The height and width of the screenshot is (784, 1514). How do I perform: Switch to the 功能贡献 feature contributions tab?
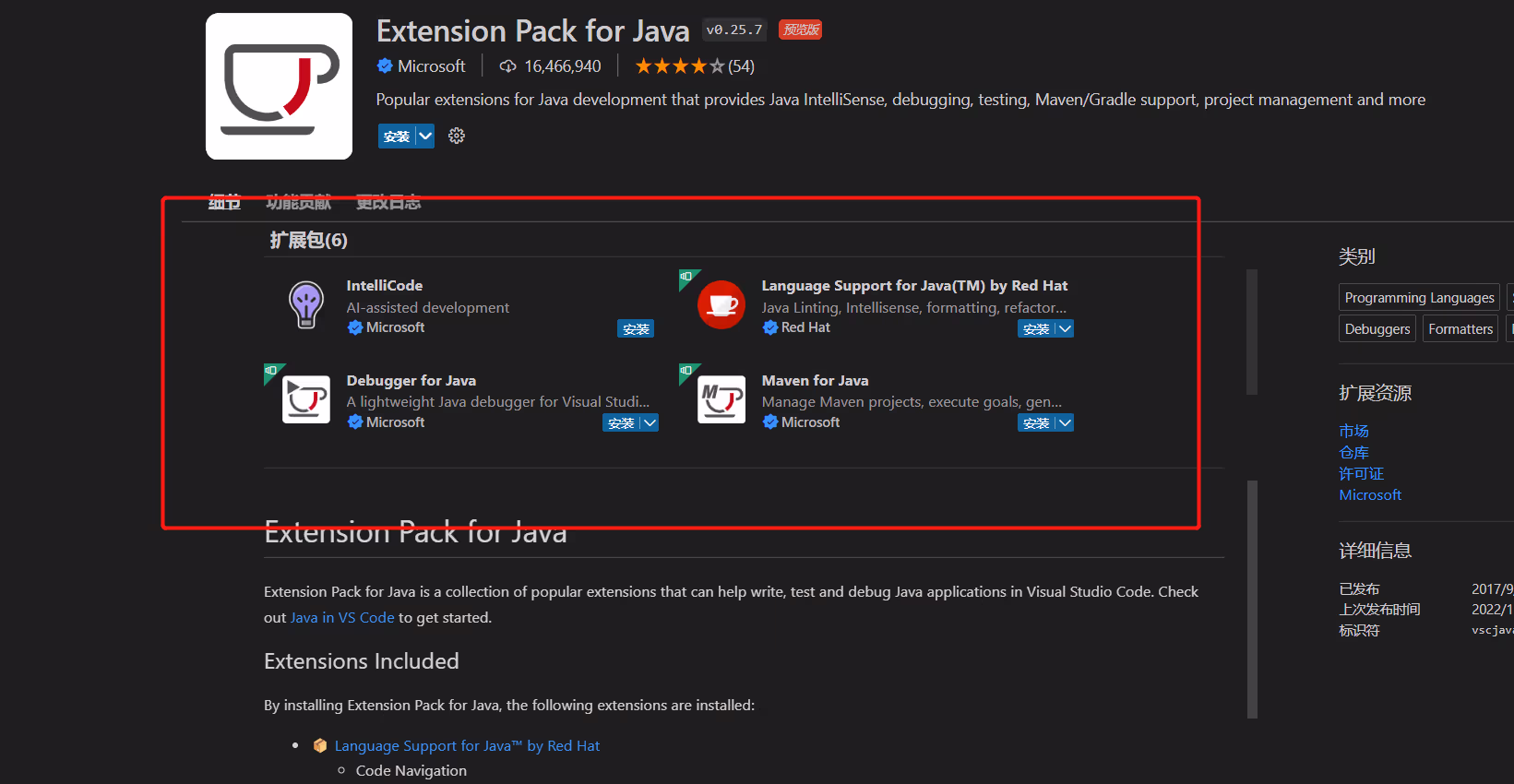pos(298,202)
